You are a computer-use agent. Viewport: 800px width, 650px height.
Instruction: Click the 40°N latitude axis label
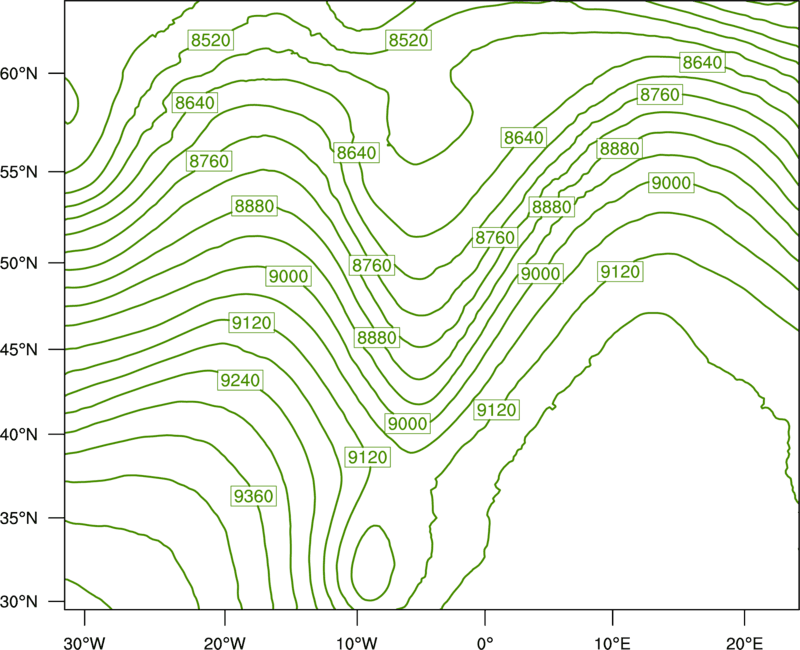[x=19, y=435]
